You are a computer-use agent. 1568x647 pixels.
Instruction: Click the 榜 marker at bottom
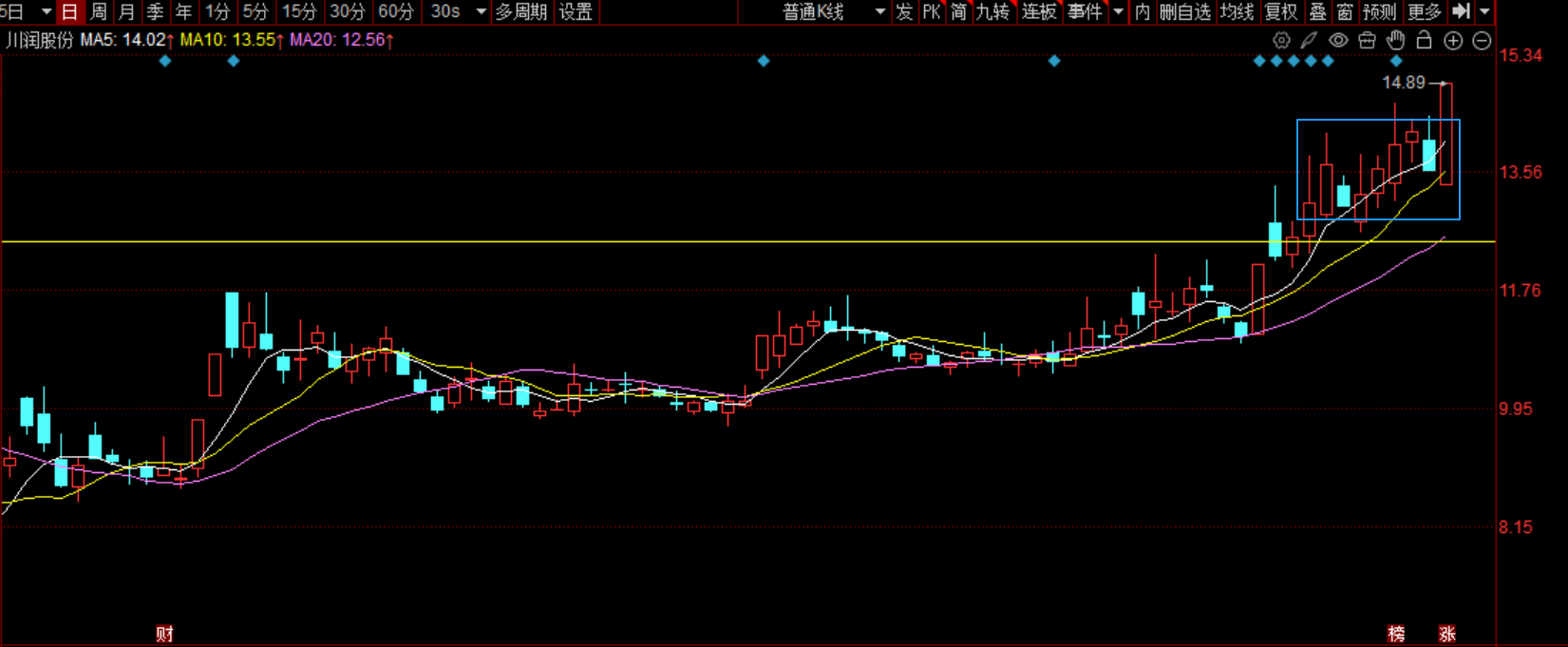tap(1396, 635)
